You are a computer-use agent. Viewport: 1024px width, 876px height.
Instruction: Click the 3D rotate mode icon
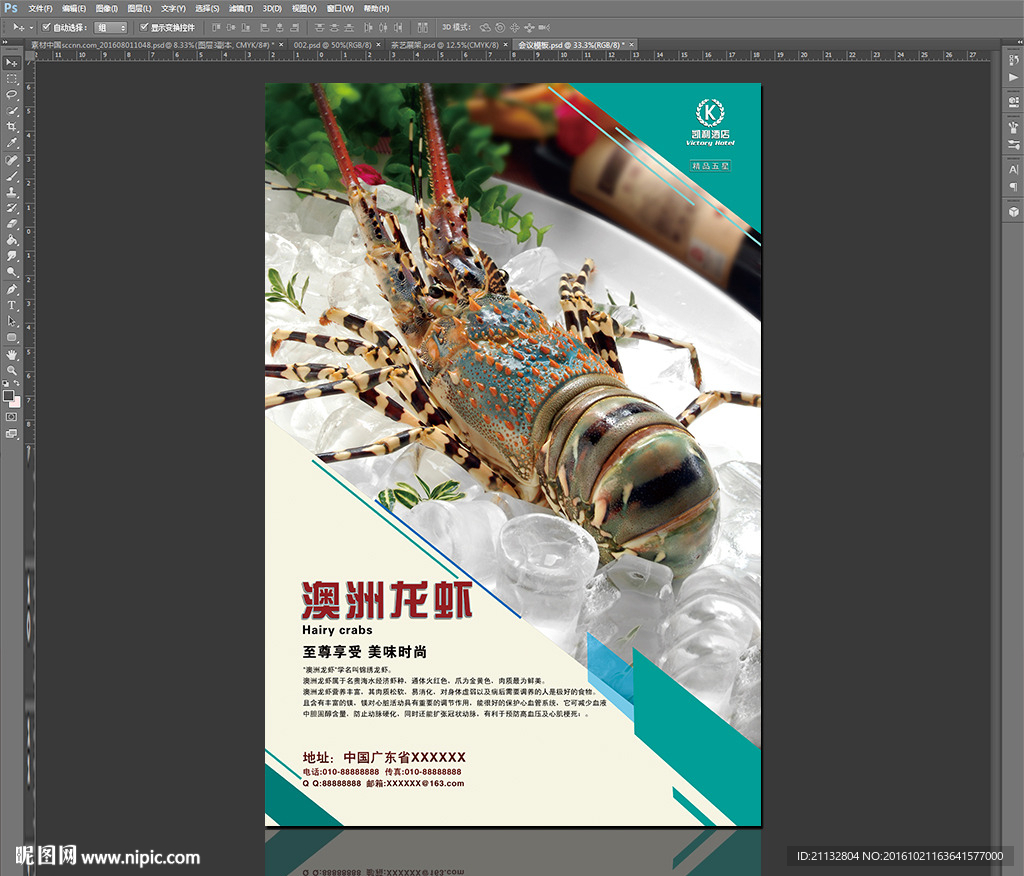(485, 27)
